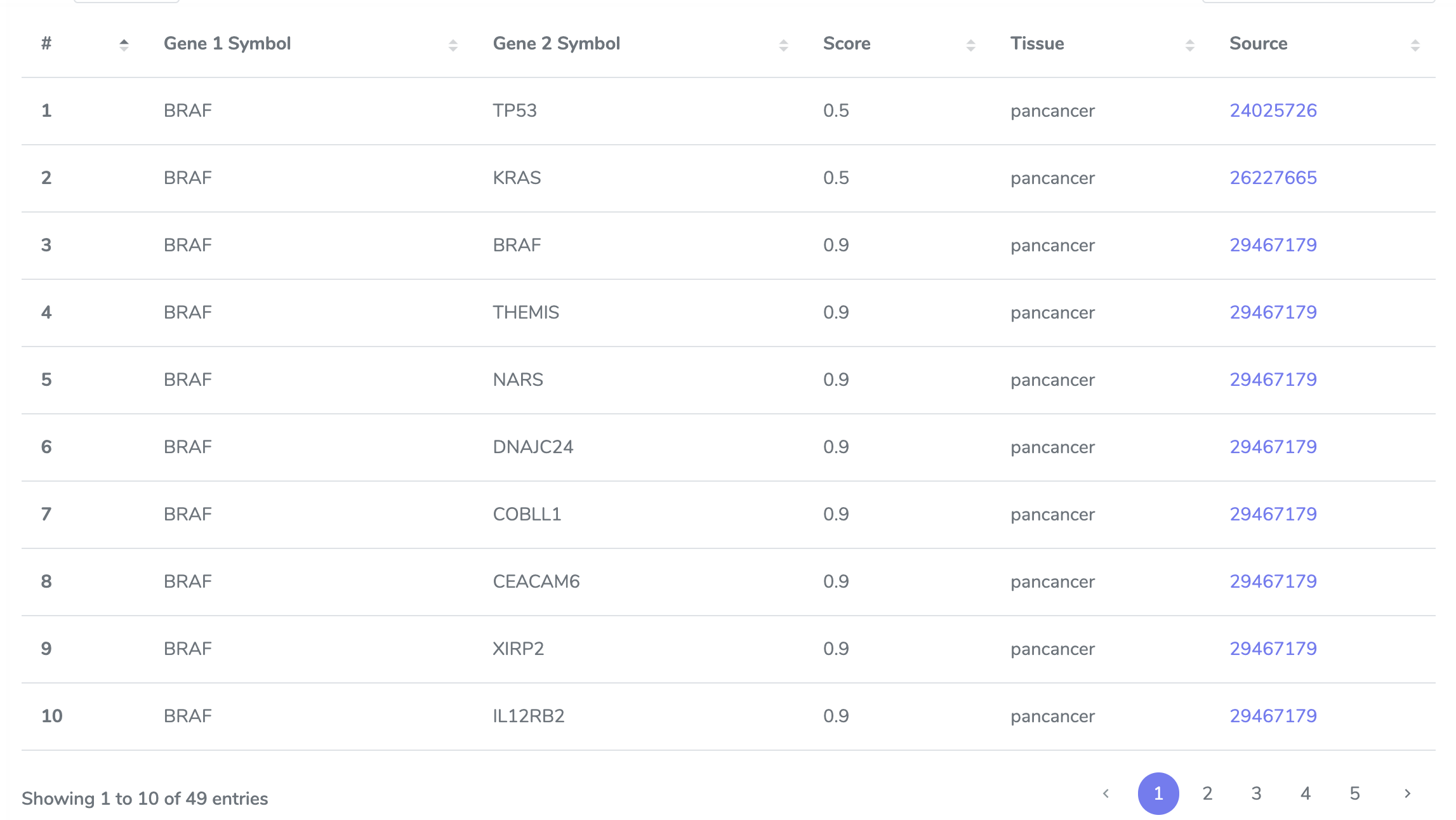The height and width of the screenshot is (820, 1456).
Task: Sort table by Gene 1 Symbol arrows
Action: [453, 45]
